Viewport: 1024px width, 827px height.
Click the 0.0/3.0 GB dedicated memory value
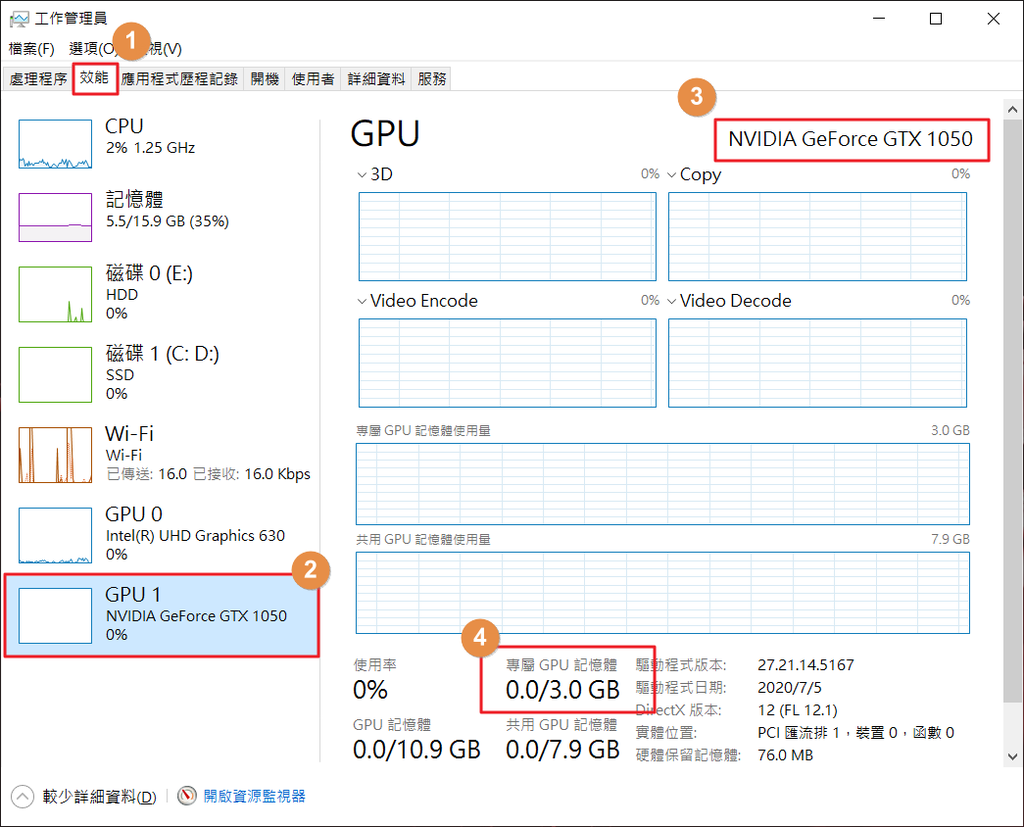562,690
